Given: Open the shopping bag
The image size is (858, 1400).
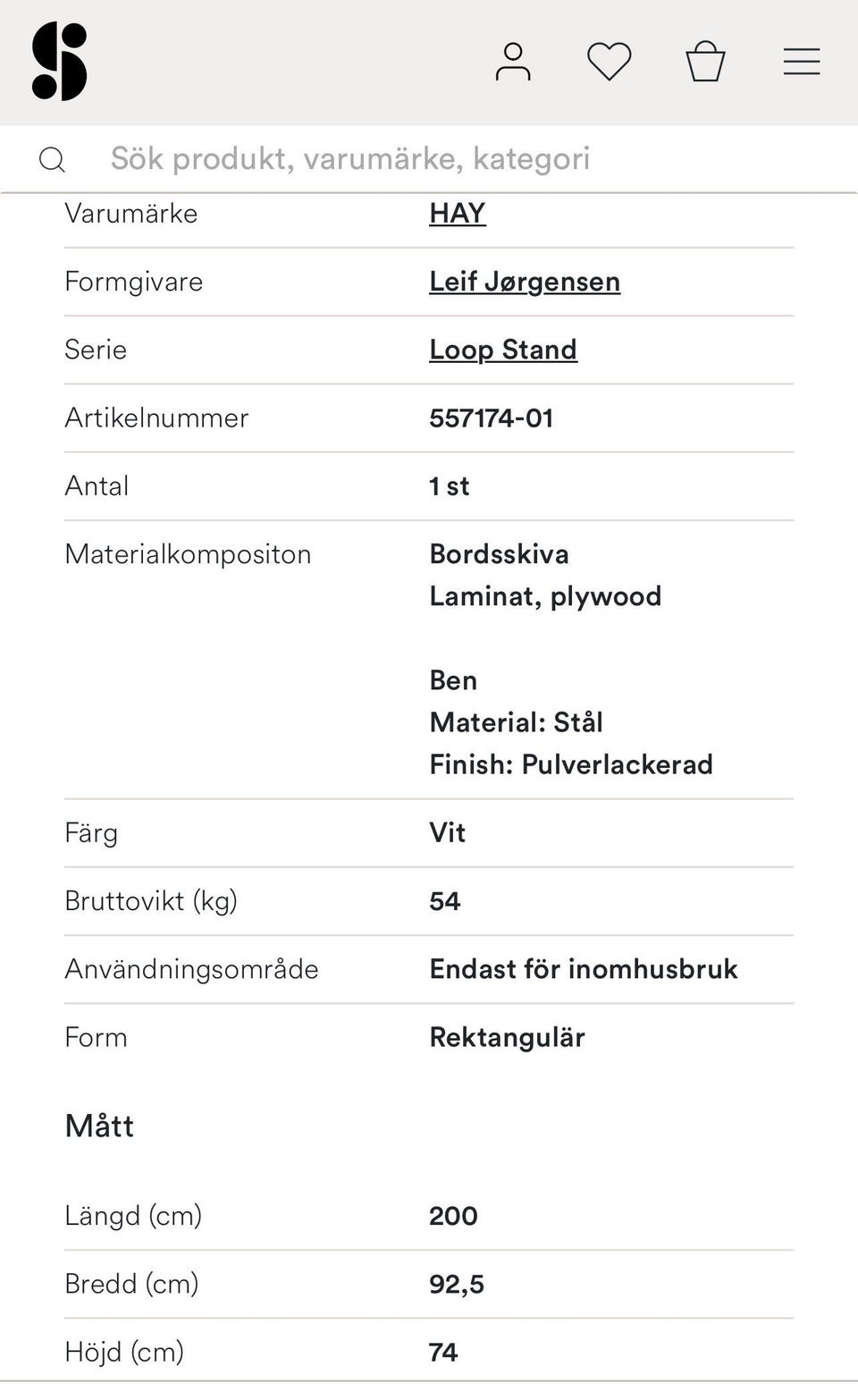Looking at the screenshot, I should click(x=705, y=62).
